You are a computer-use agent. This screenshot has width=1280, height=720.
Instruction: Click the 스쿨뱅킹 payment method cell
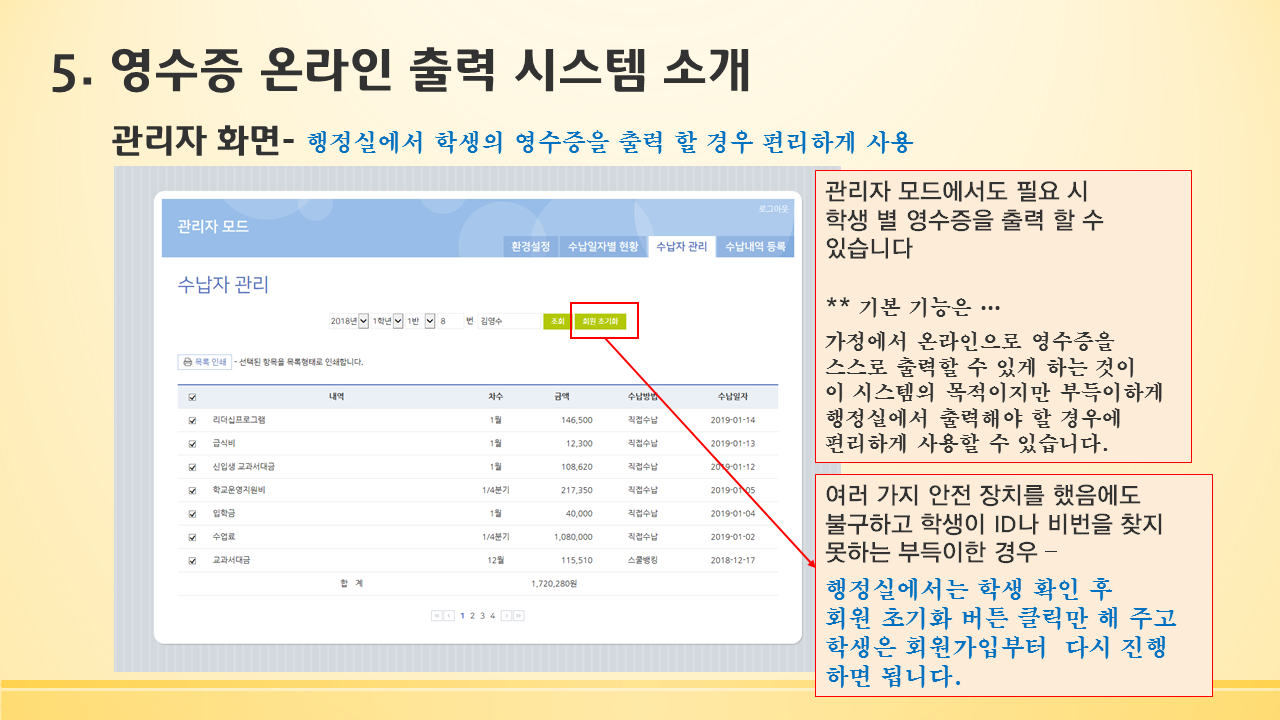642,561
